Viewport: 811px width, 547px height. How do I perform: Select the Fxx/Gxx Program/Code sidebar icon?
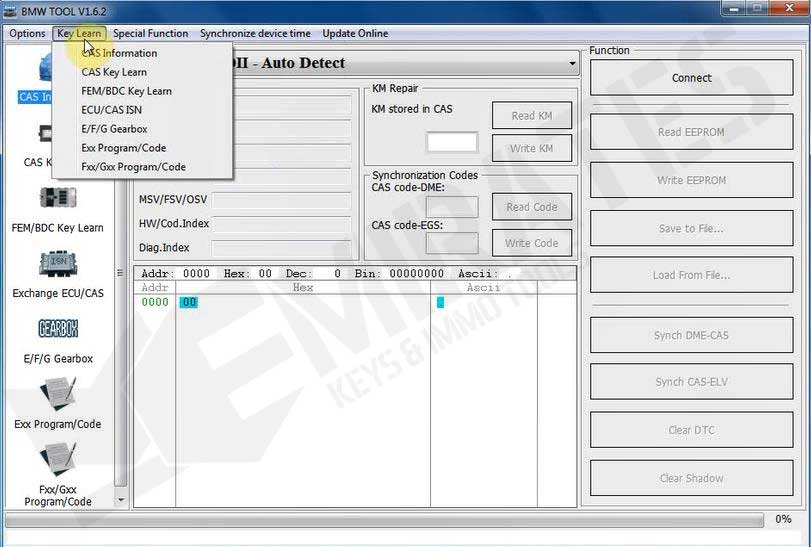point(58,459)
